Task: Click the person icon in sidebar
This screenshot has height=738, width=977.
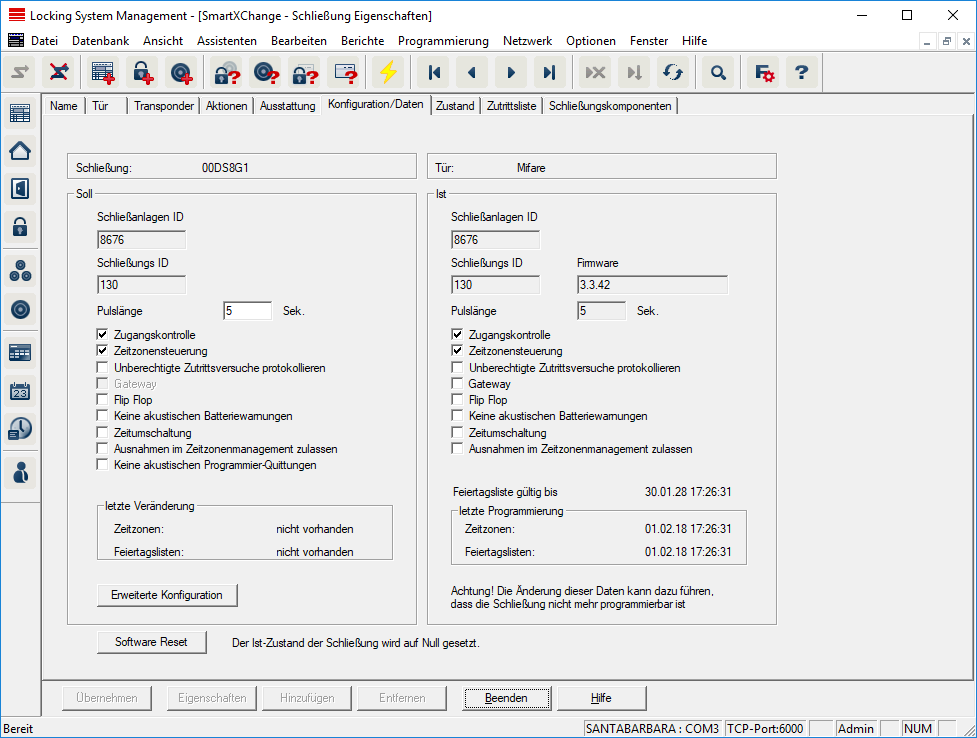Action: [x=20, y=473]
